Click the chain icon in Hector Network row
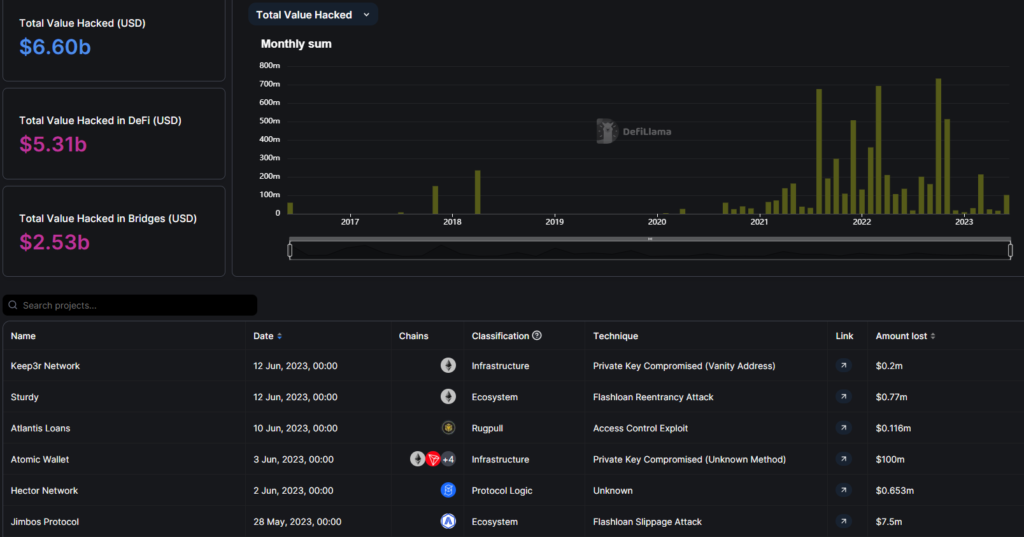This screenshot has height=537, width=1024. 448,490
